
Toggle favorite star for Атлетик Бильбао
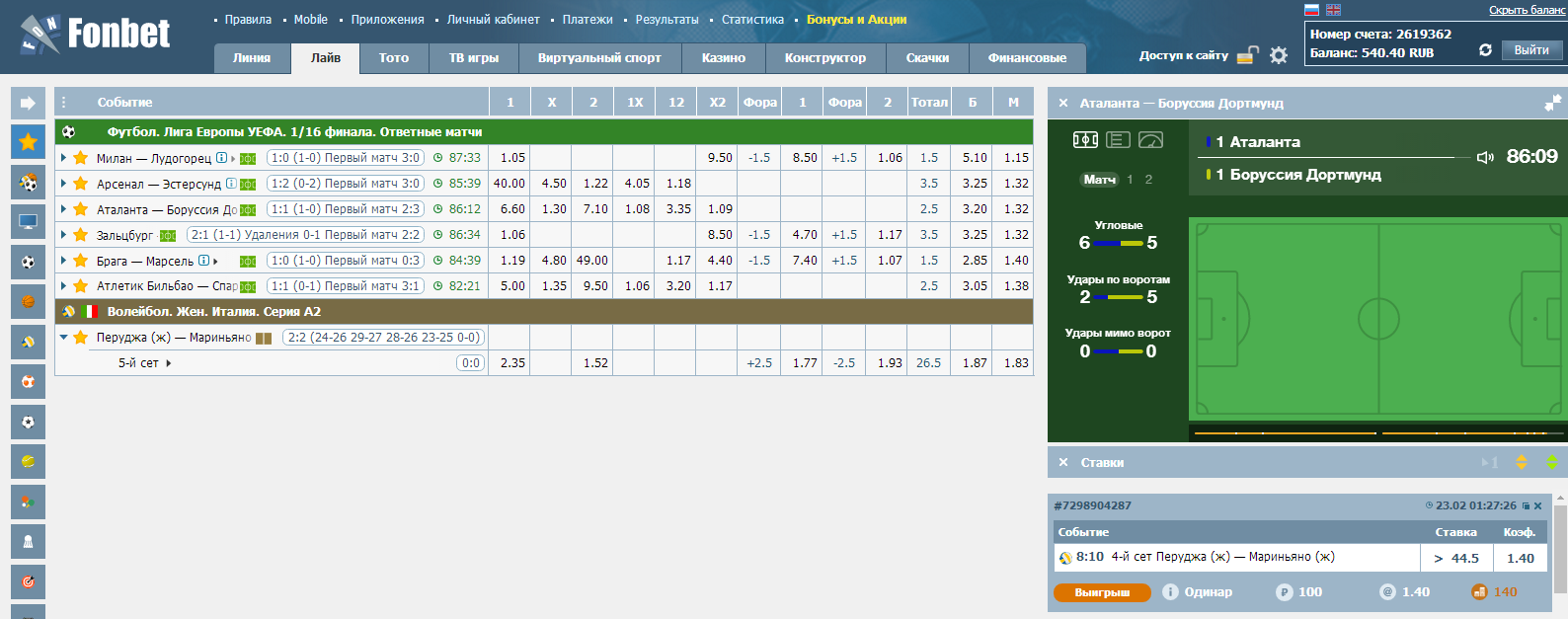(81, 286)
